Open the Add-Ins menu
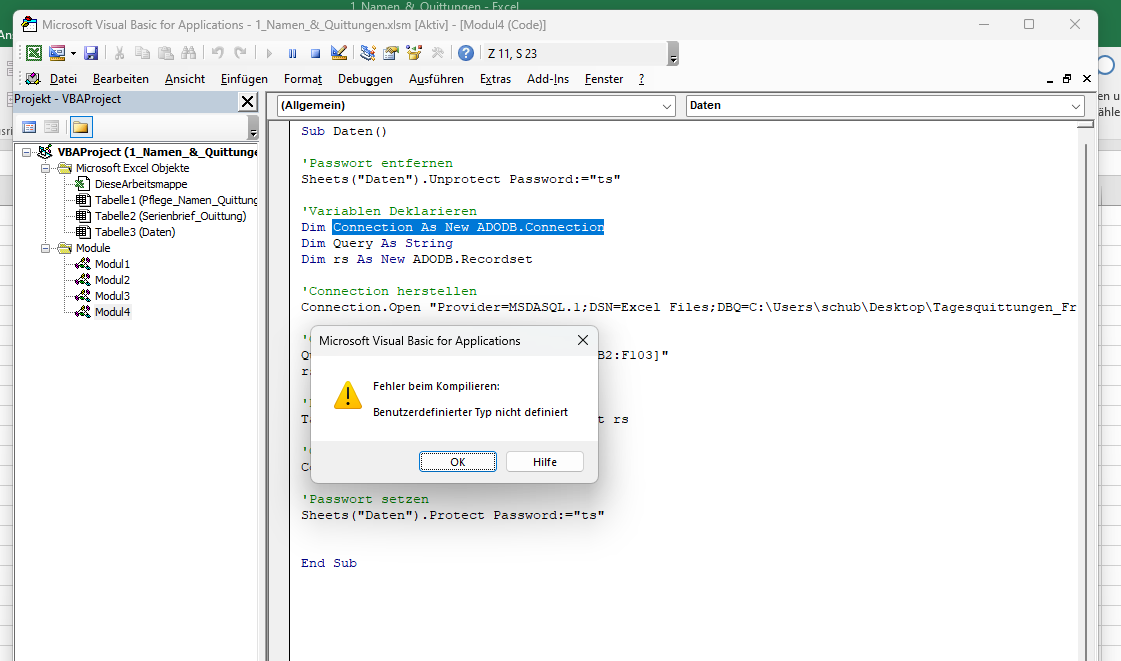The height and width of the screenshot is (661, 1121). (x=548, y=79)
